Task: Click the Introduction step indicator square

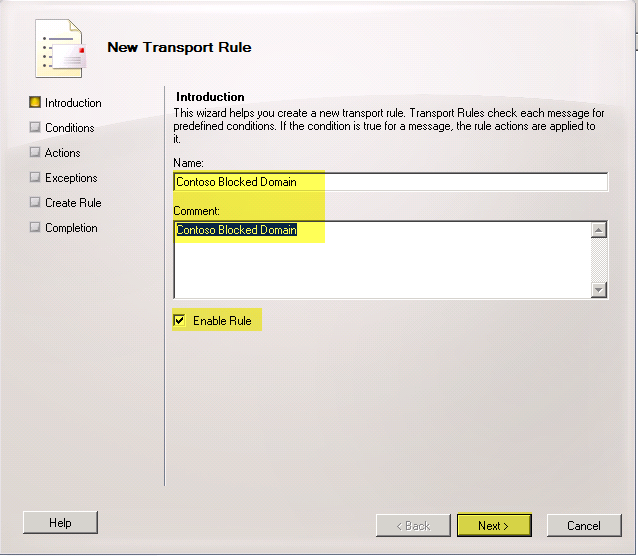Action: point(35,102)
